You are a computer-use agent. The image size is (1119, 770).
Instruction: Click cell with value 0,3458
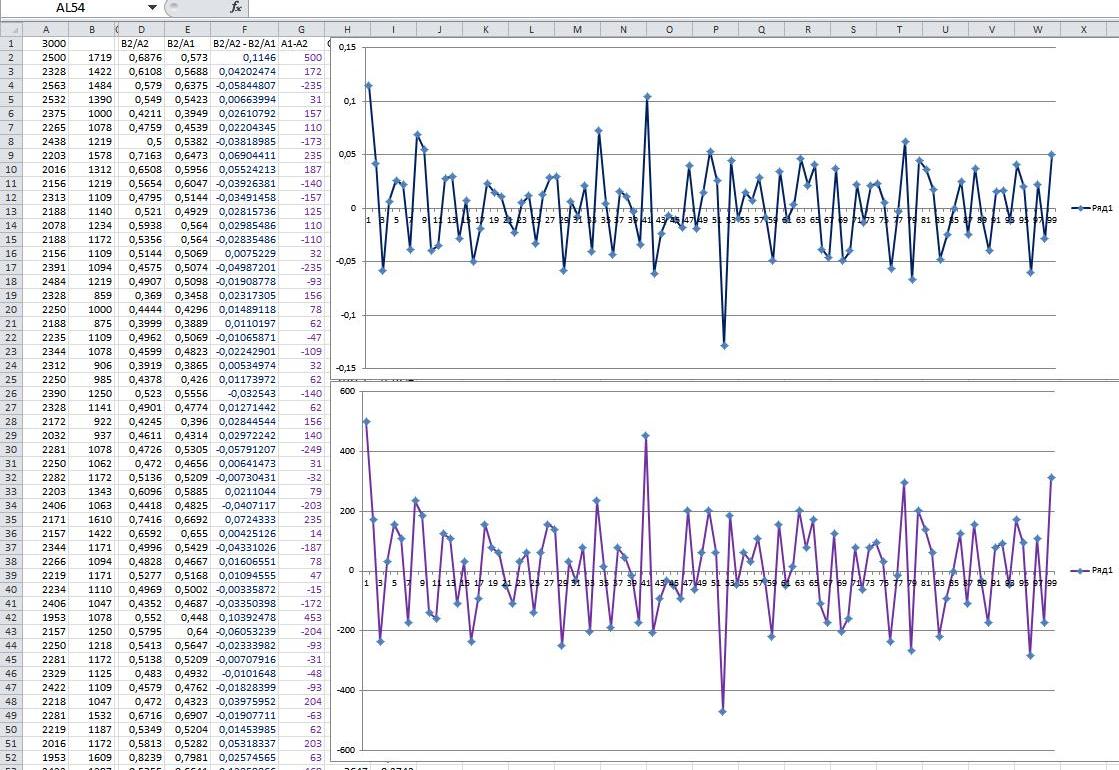188,295
